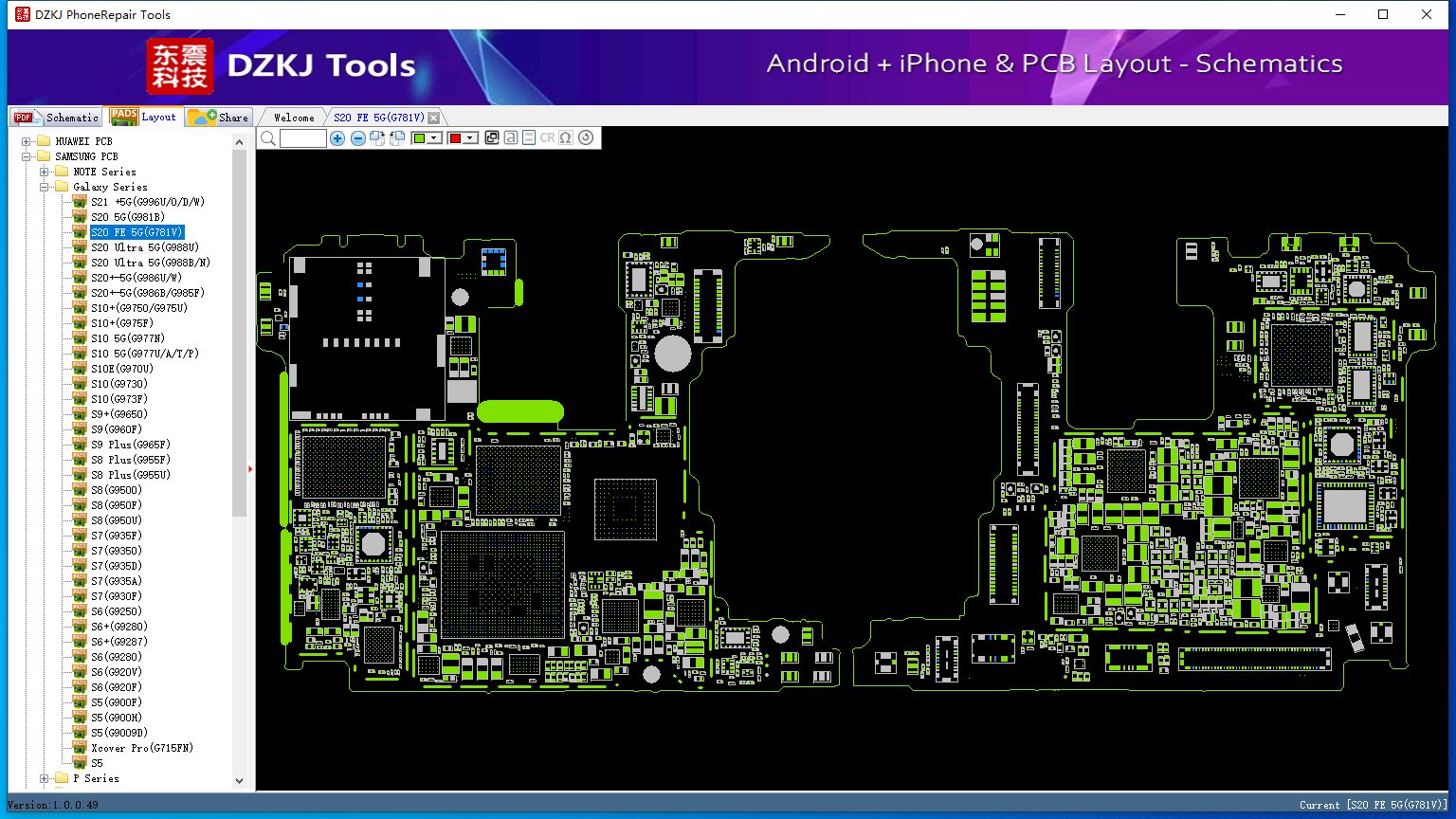Open the green color dropdown arrow

(434, 138)
